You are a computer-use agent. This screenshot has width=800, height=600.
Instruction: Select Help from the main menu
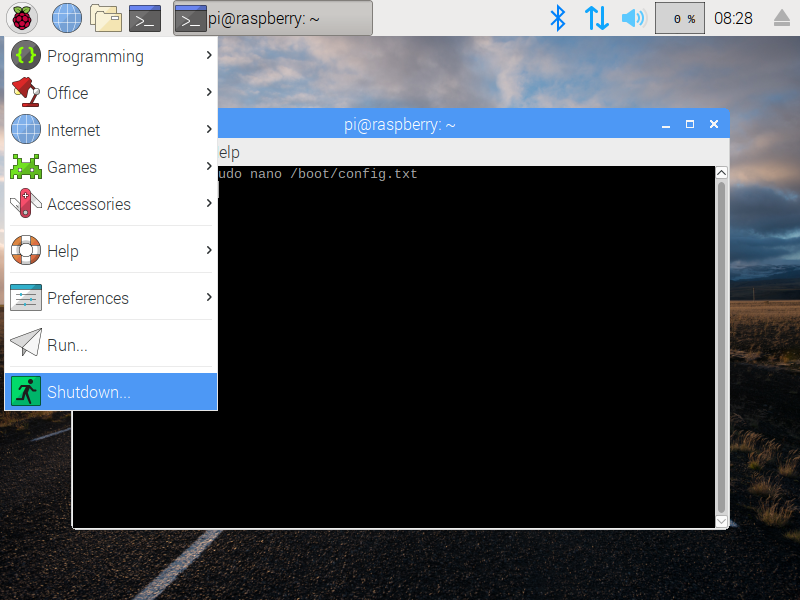(111, 251)
